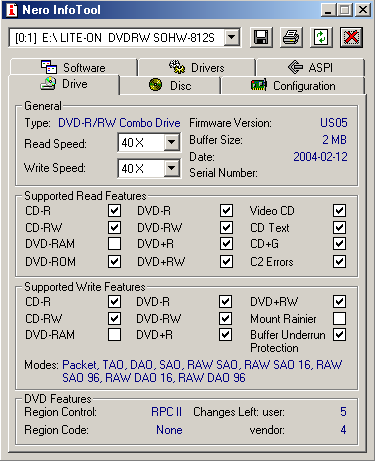Toggle the Buffer Underrun Protection checkbox

pyautogui.click(x=339, y=335)
